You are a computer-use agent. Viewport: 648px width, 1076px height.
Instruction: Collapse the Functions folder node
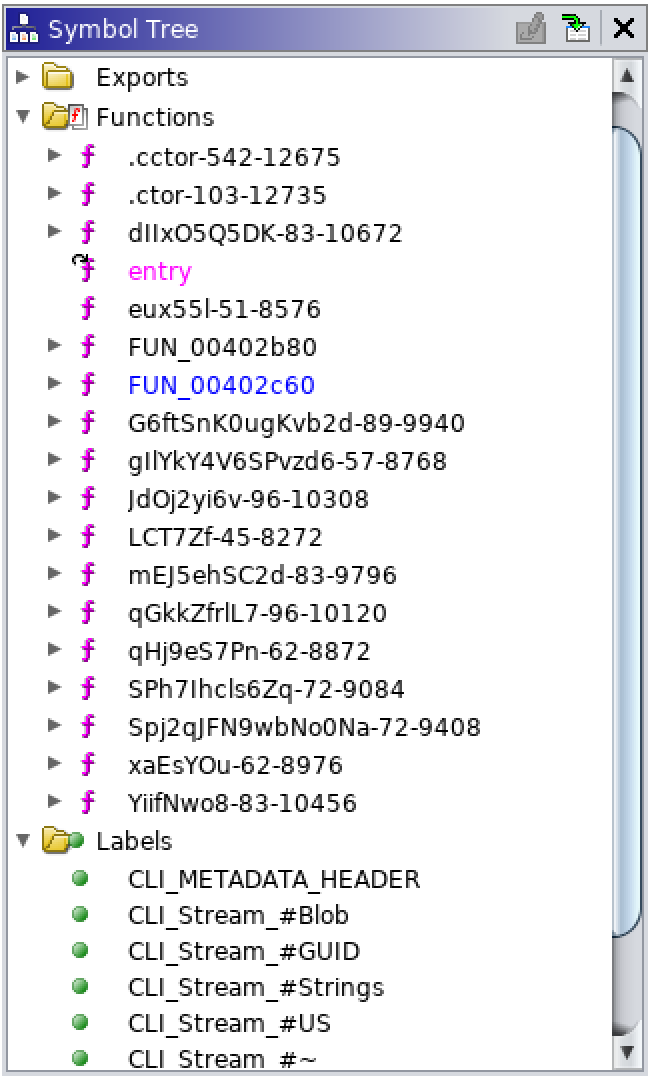(x=23, y=117)
